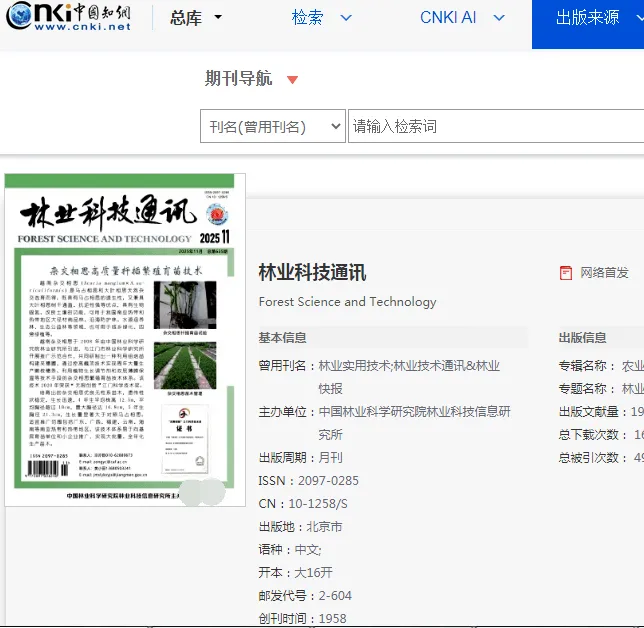Click the 邮发代号 value 2-604
The image size is (644, 628).
pos(335,596)
